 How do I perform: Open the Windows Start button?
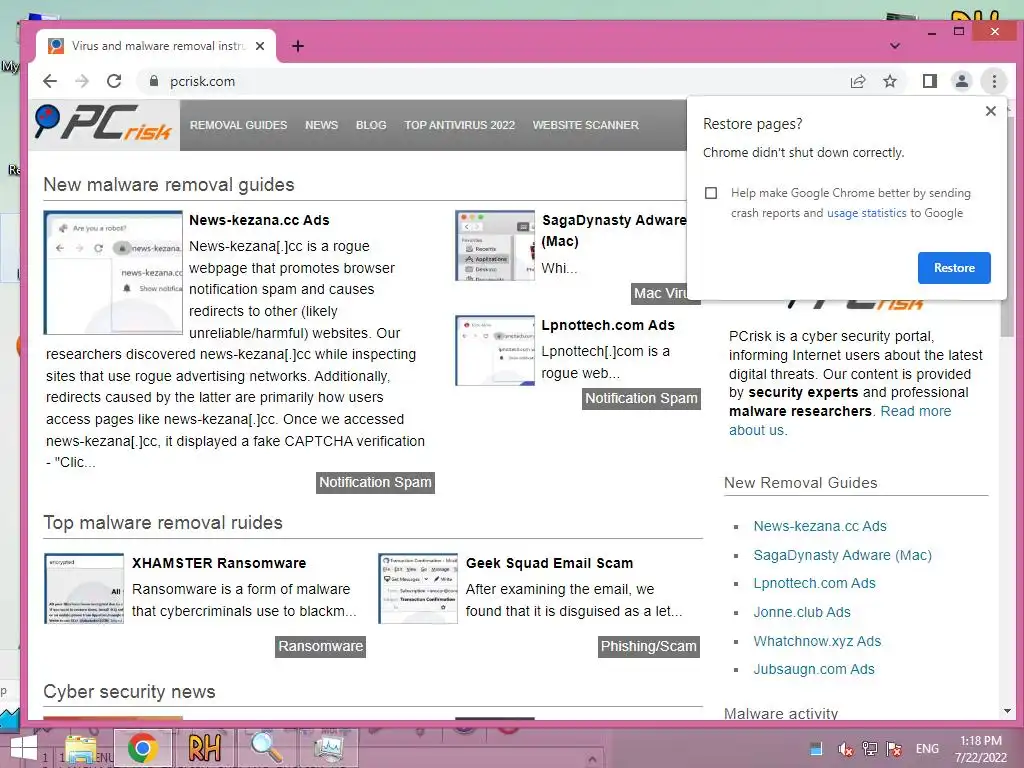click(x=24, y=748)
